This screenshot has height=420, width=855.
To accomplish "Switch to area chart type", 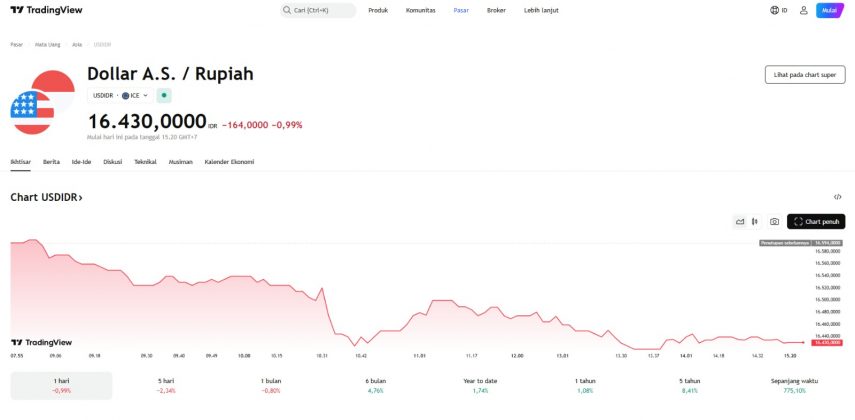I will coord(740,221).
